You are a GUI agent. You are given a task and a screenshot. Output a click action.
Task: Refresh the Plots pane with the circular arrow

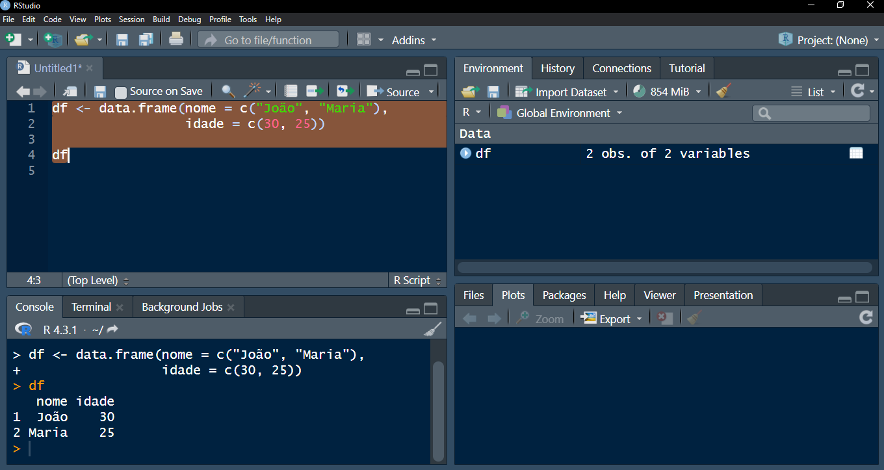(866, 318)
